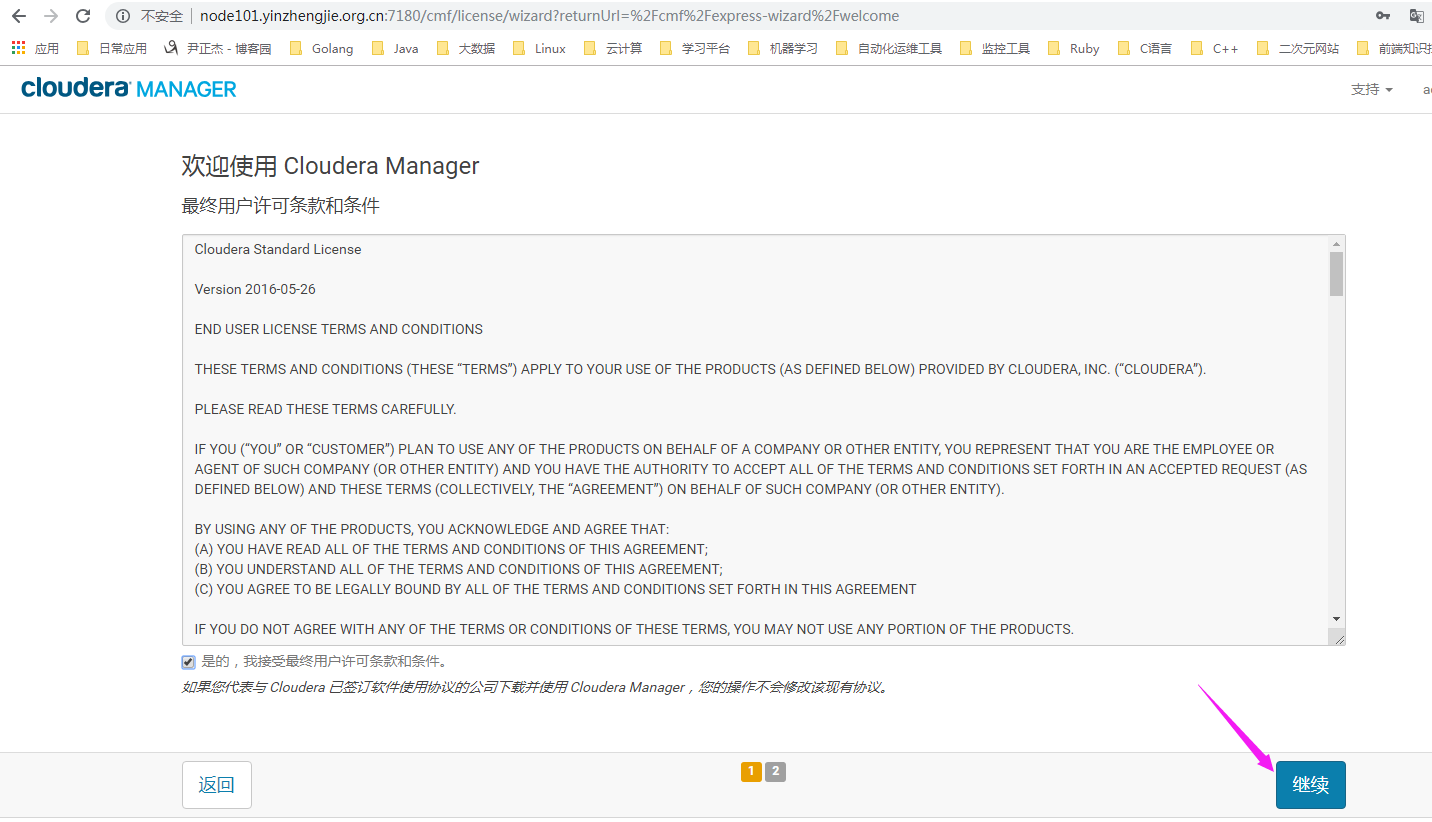This screenshot has height=822, width=1432.
Task: Open the 自动化运维工具 bookmark folder
Action: [889, 48]
